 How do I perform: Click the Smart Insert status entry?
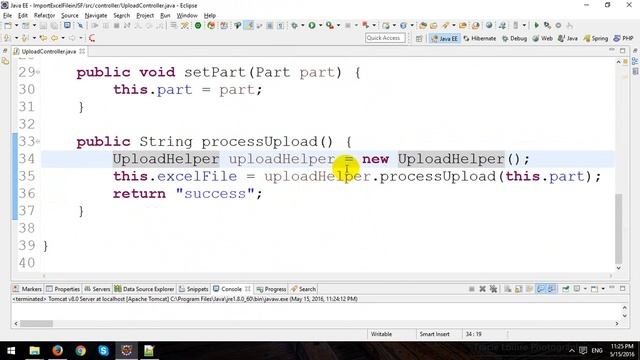[434, 334]
